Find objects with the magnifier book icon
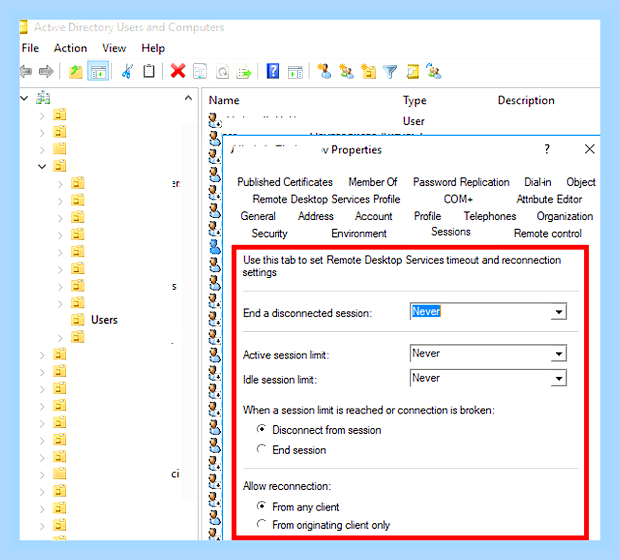 coord(412,72)
